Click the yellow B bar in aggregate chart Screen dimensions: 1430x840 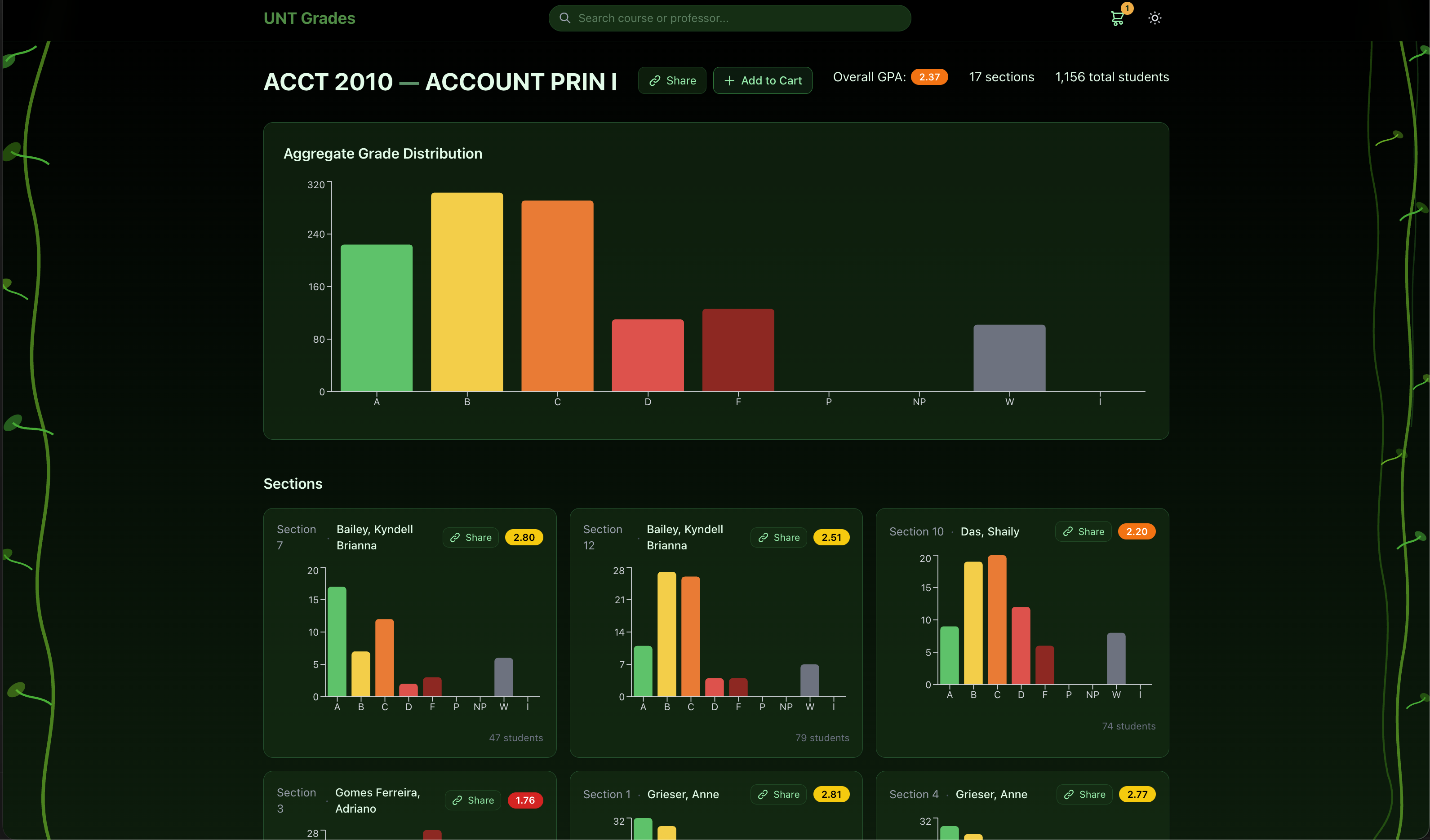pos(466,292)
